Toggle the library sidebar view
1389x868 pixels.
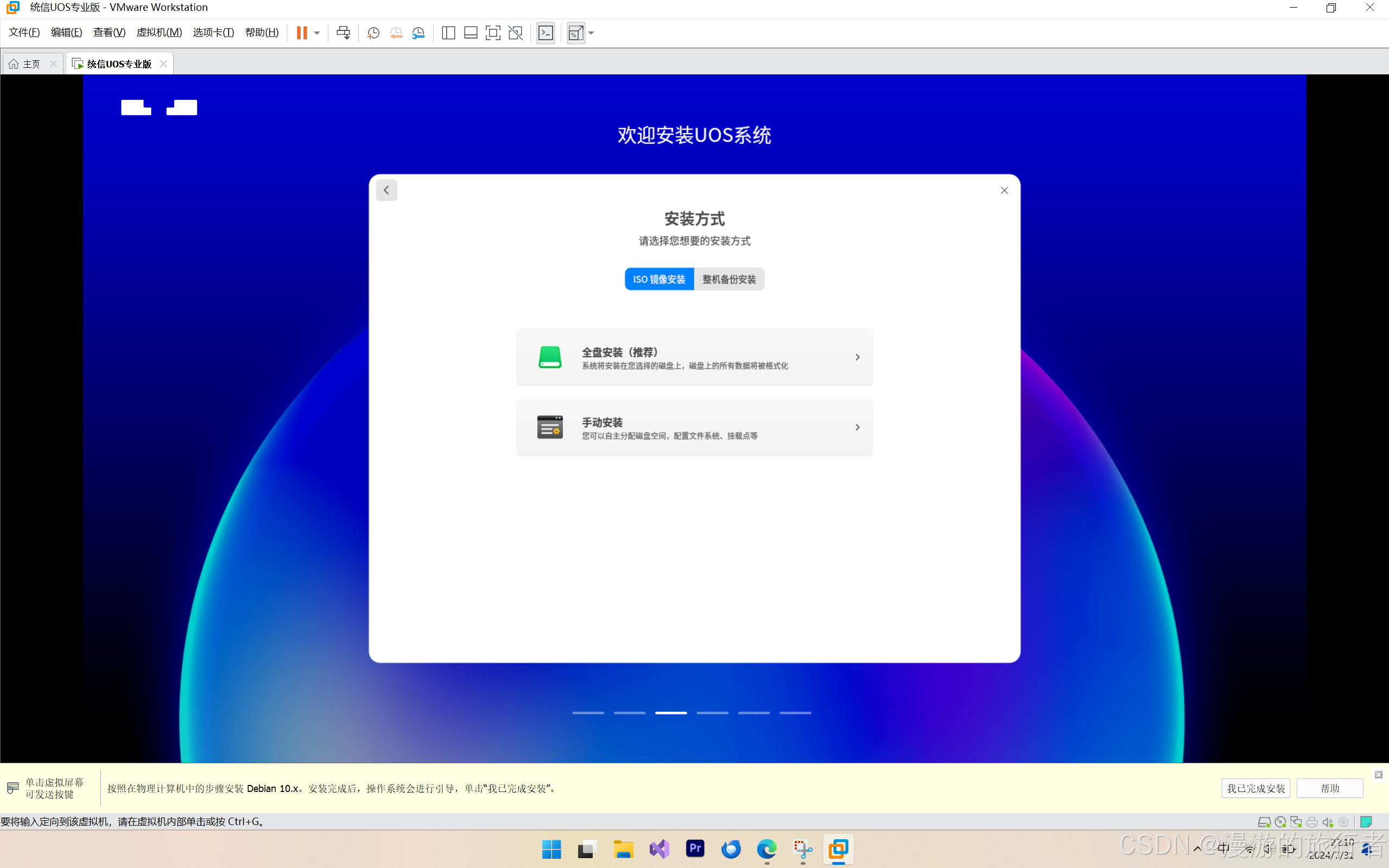point(448,33)
